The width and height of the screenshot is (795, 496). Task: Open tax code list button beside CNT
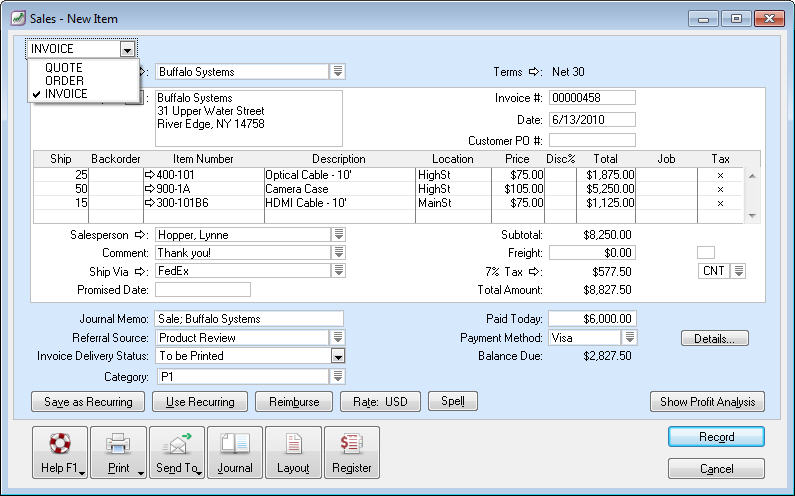739,271
